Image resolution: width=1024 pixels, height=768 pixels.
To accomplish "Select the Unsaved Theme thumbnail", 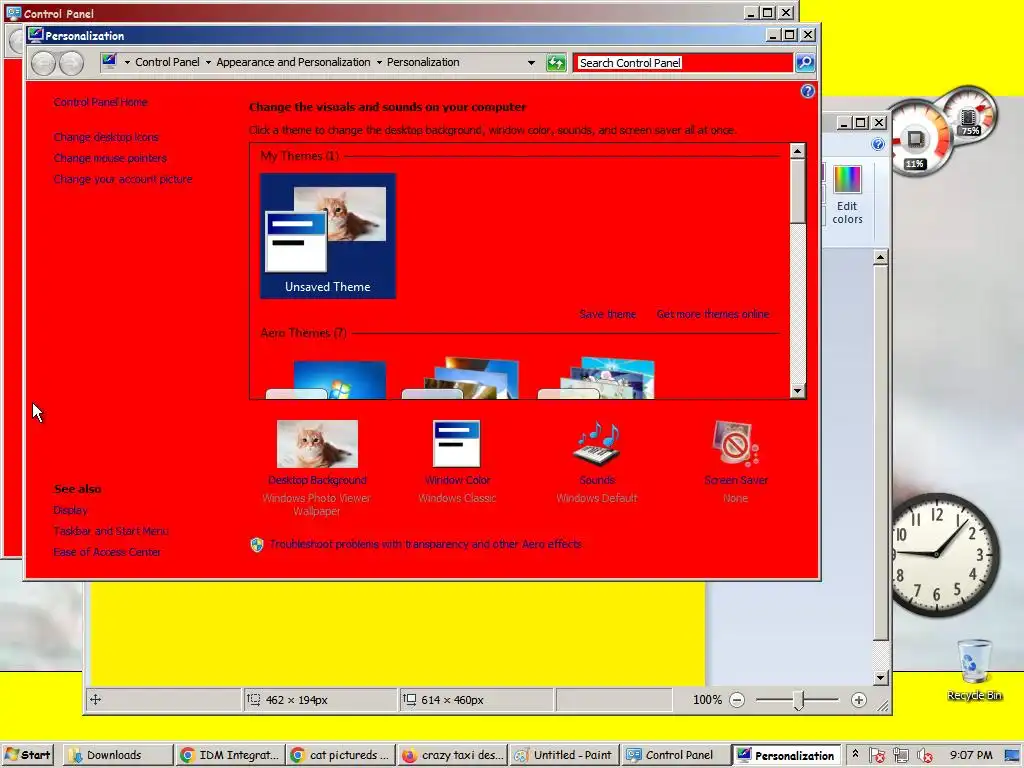I will click(x=328, y=236).
